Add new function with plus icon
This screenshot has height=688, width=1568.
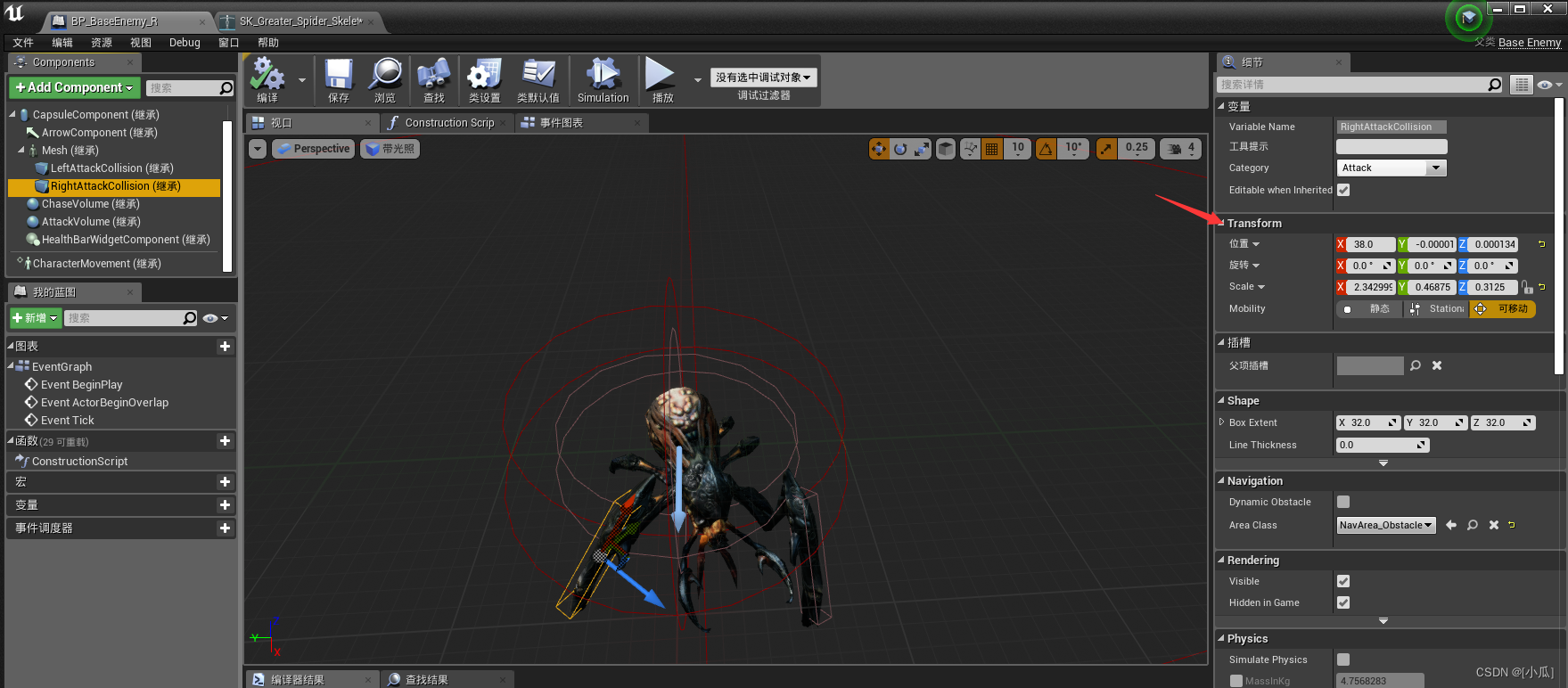point(225,441)
